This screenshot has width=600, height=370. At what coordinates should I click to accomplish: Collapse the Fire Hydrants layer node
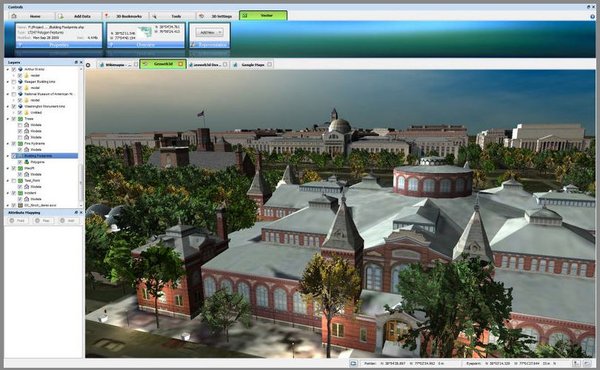[8, 143]
